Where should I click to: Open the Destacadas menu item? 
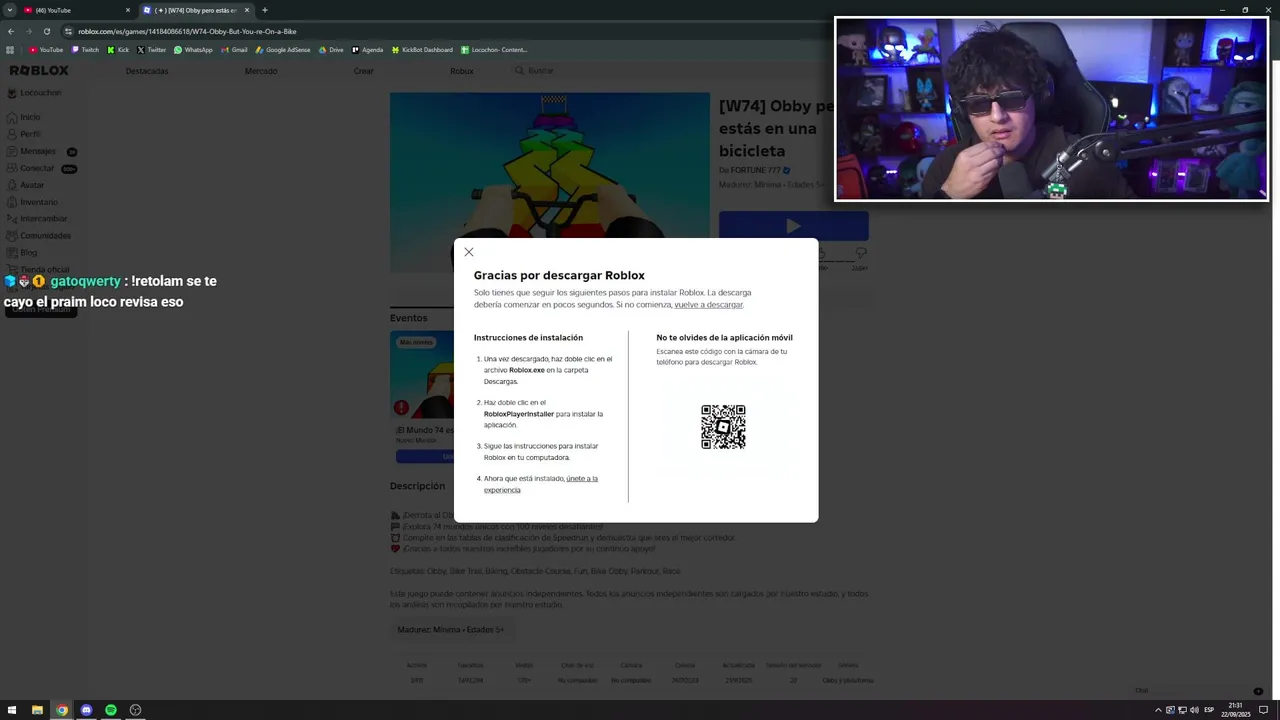(x=147, y=71)
